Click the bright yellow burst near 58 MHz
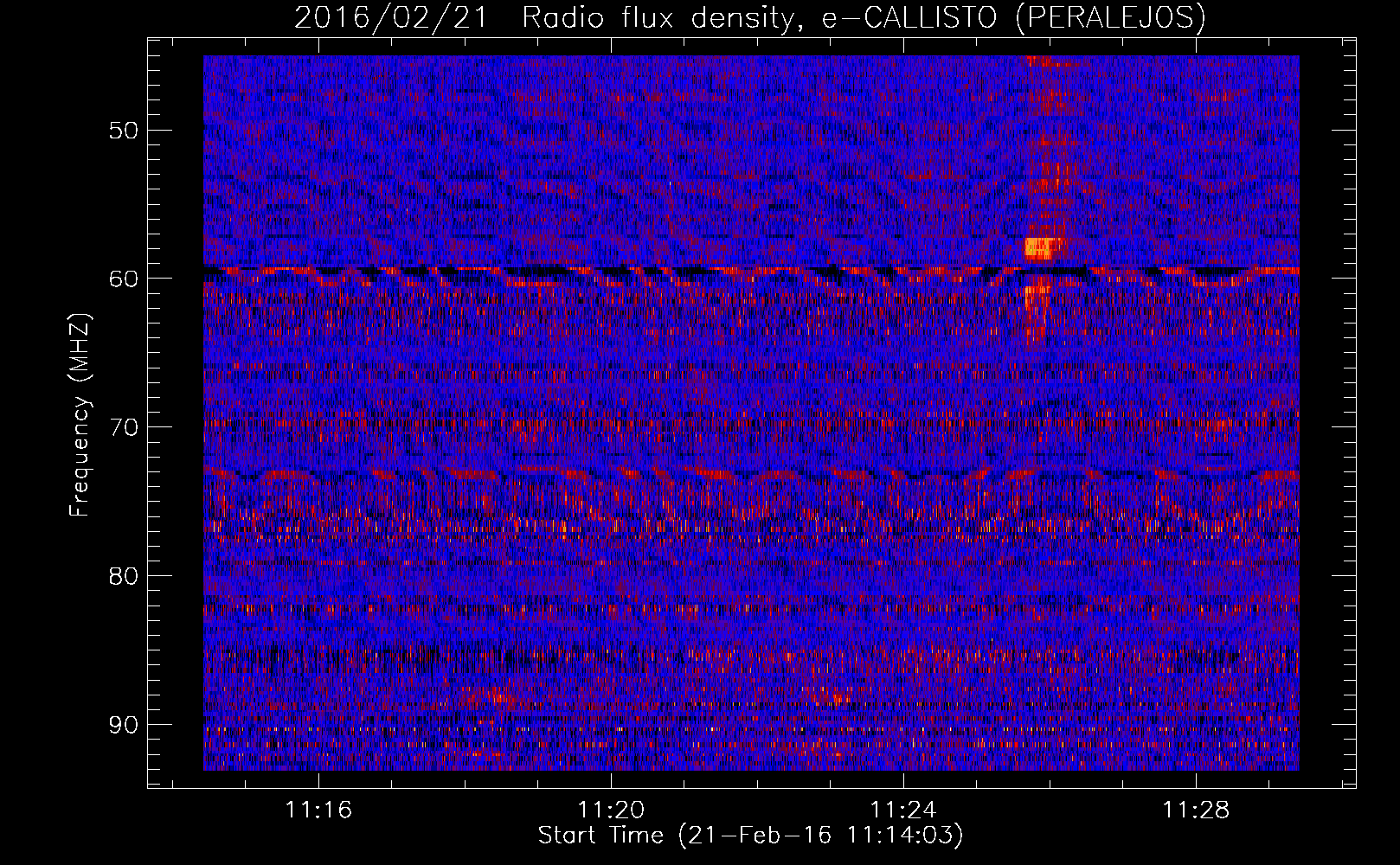The width and height of the screenshot is (1400, 865). tap(1040, 248)
